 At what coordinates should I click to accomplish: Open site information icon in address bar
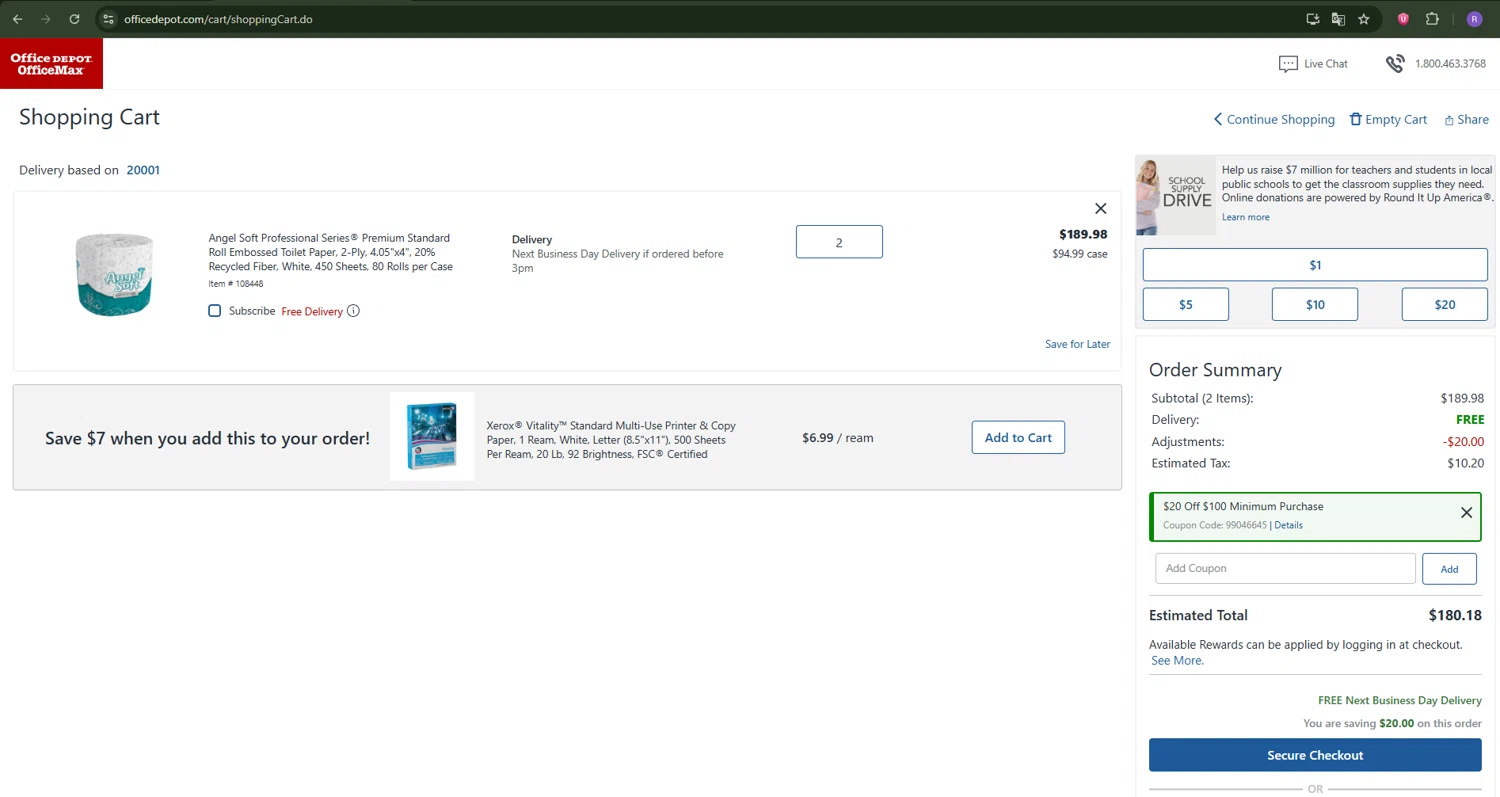tap(109, 19)
